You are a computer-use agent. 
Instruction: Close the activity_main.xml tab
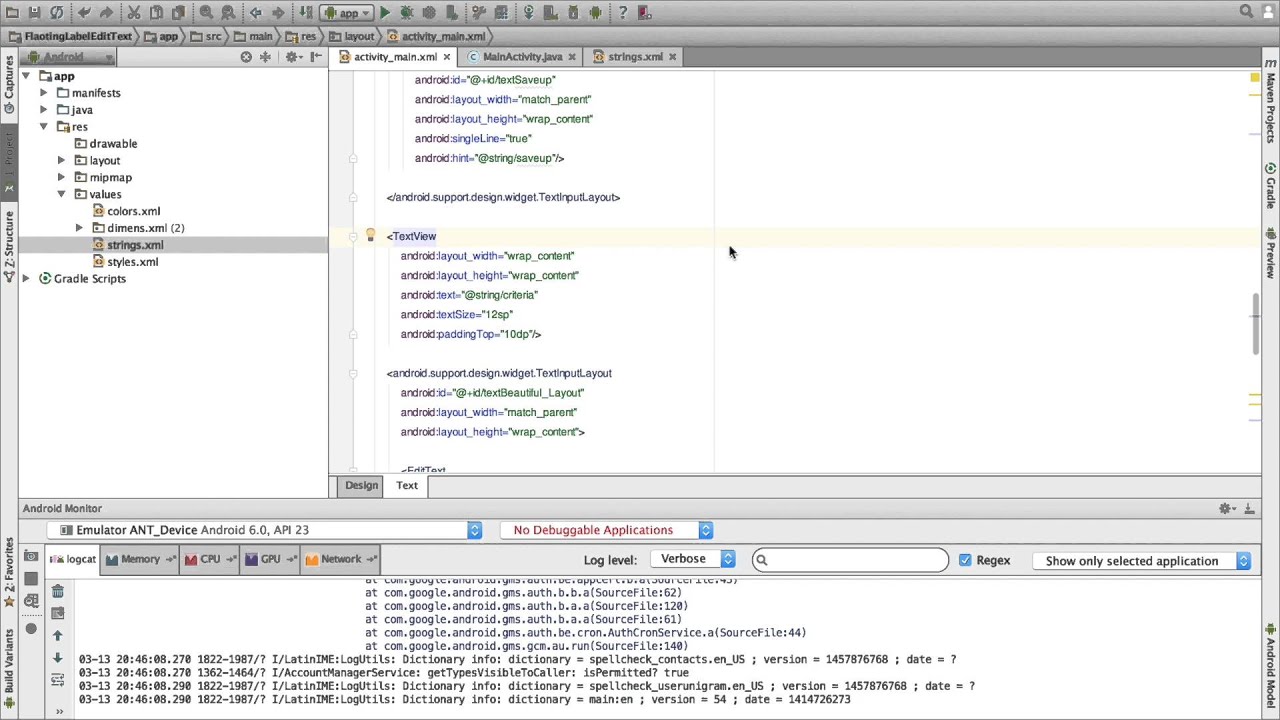447,57
